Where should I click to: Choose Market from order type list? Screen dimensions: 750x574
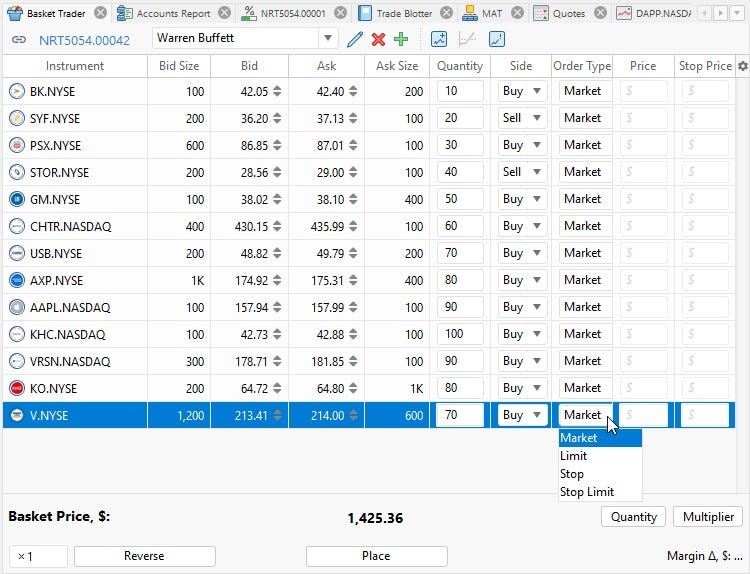pyautogui.click(x=600, y=438)
